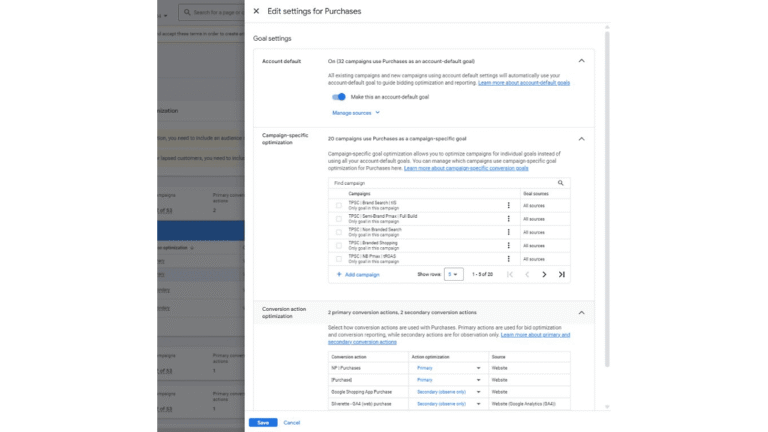The width and height of the screenshot is (768, 432).
Task: Click Add campaign link
Action: click(358, 274)
